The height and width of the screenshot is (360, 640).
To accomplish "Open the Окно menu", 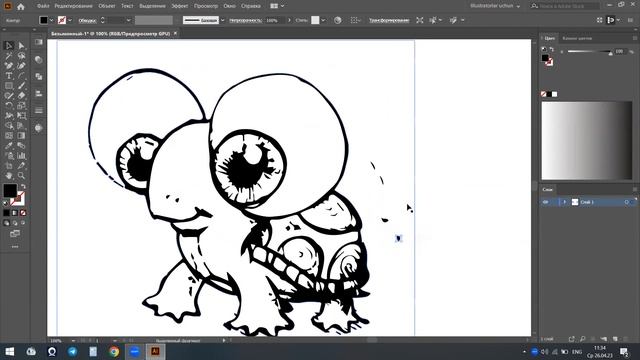I will coord(230,6).
